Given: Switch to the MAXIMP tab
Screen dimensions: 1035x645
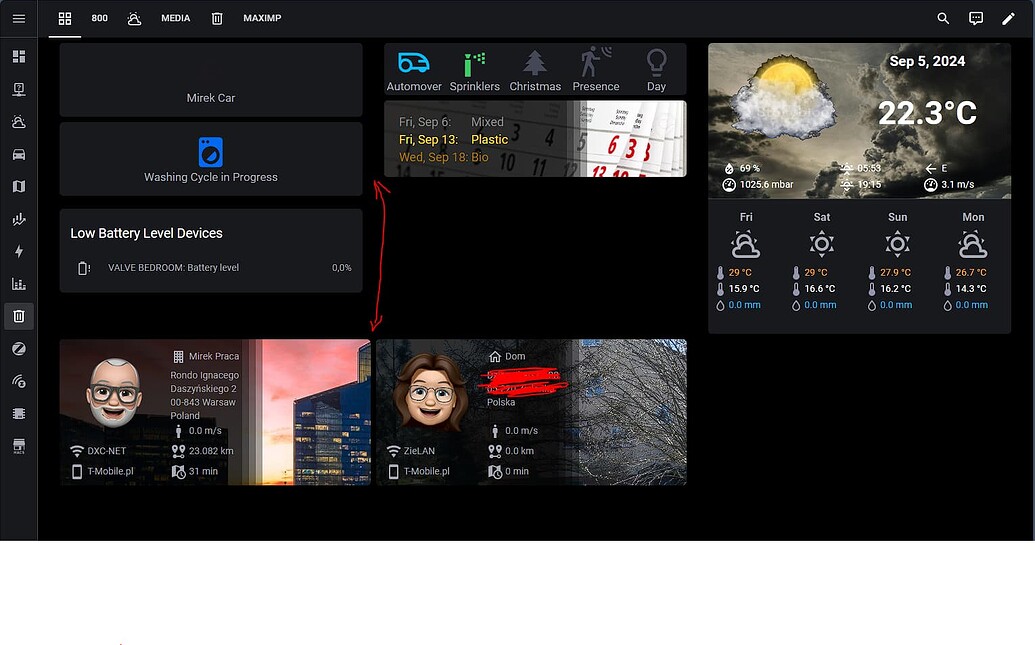Looking at the screenshot, I should coord(261,18).
